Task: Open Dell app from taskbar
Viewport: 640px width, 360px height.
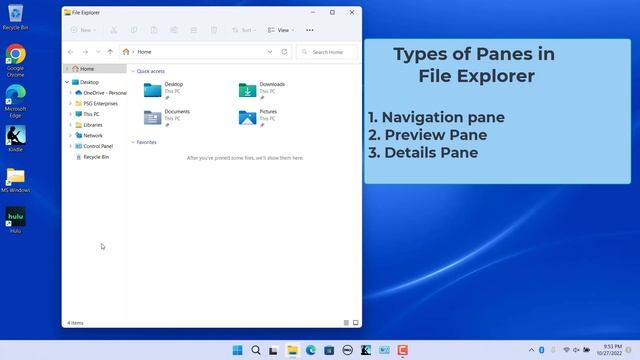Action: tap(347, 350)
